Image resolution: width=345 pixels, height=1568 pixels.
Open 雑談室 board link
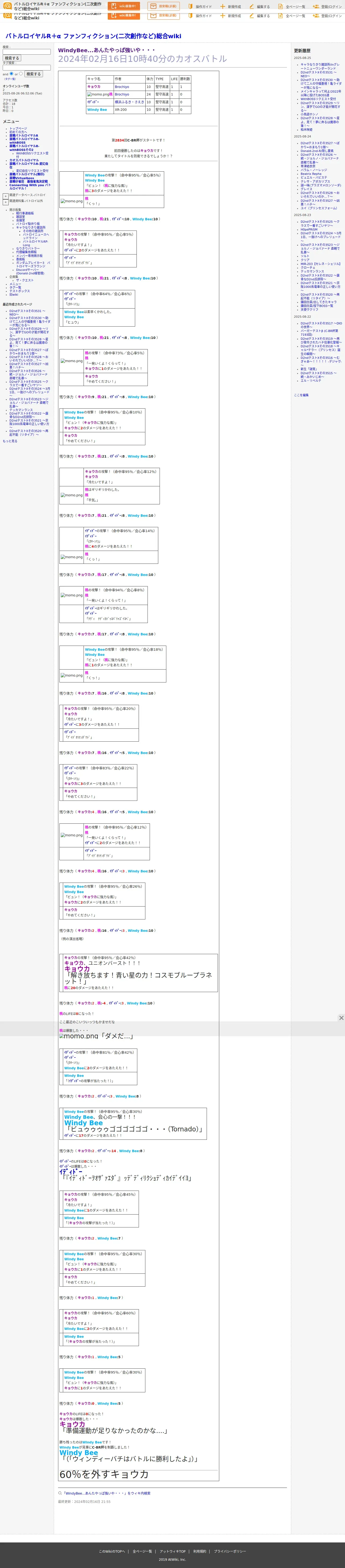coord(21,217)
